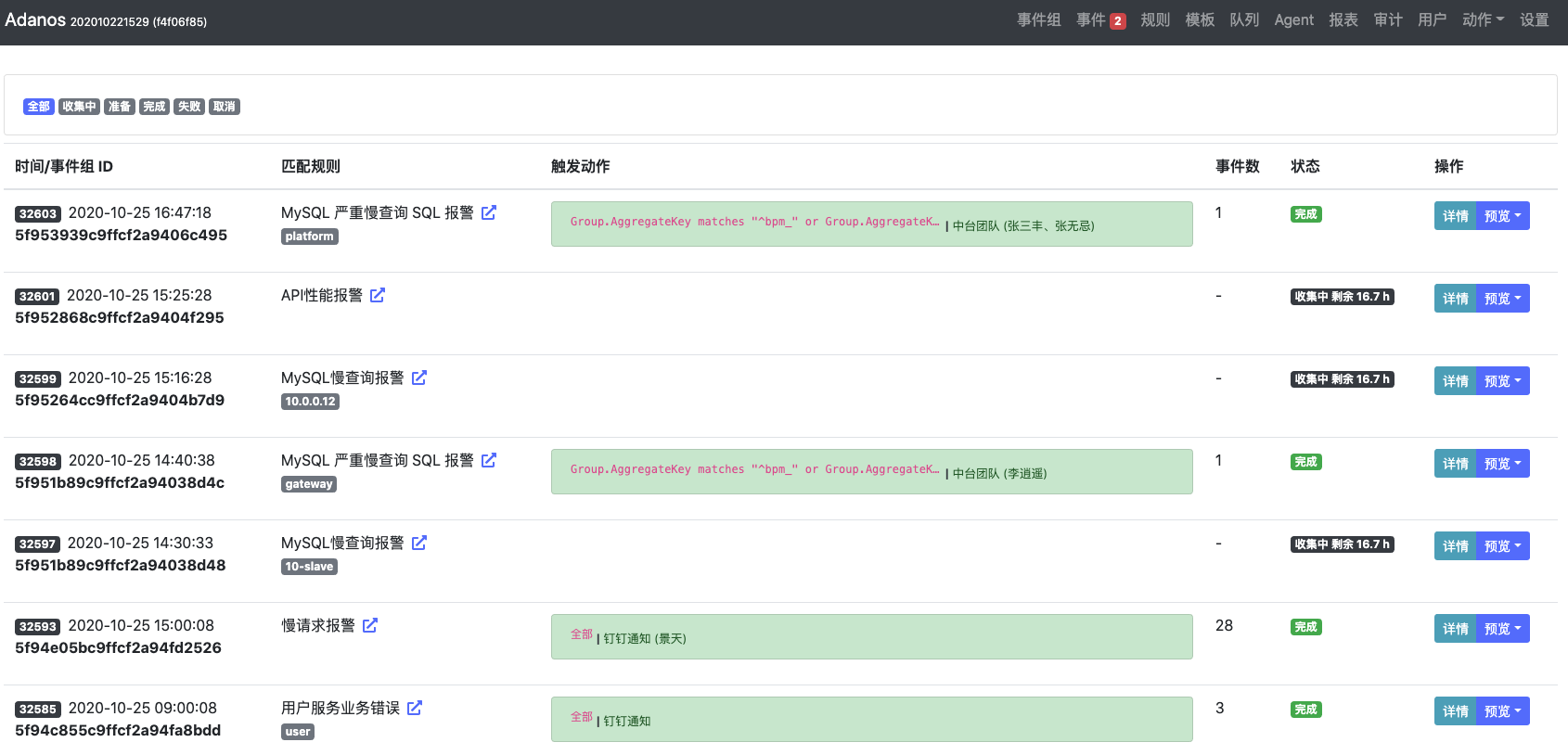Image resolution: width=1568 pixels, height=755 pixels.
Task: Click the 用户服务业务错误 rule name
Action: point(341,708)
